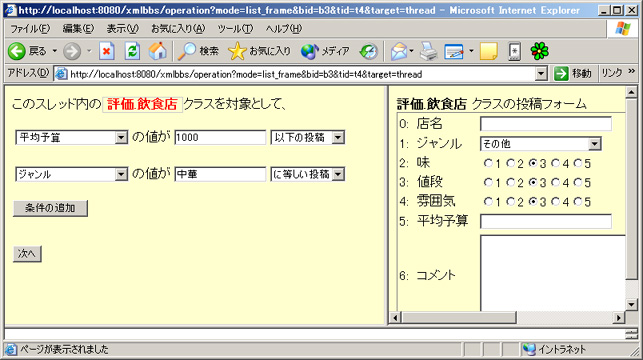
Task: Select rating 5 for 味
Action: click(578, 163)
